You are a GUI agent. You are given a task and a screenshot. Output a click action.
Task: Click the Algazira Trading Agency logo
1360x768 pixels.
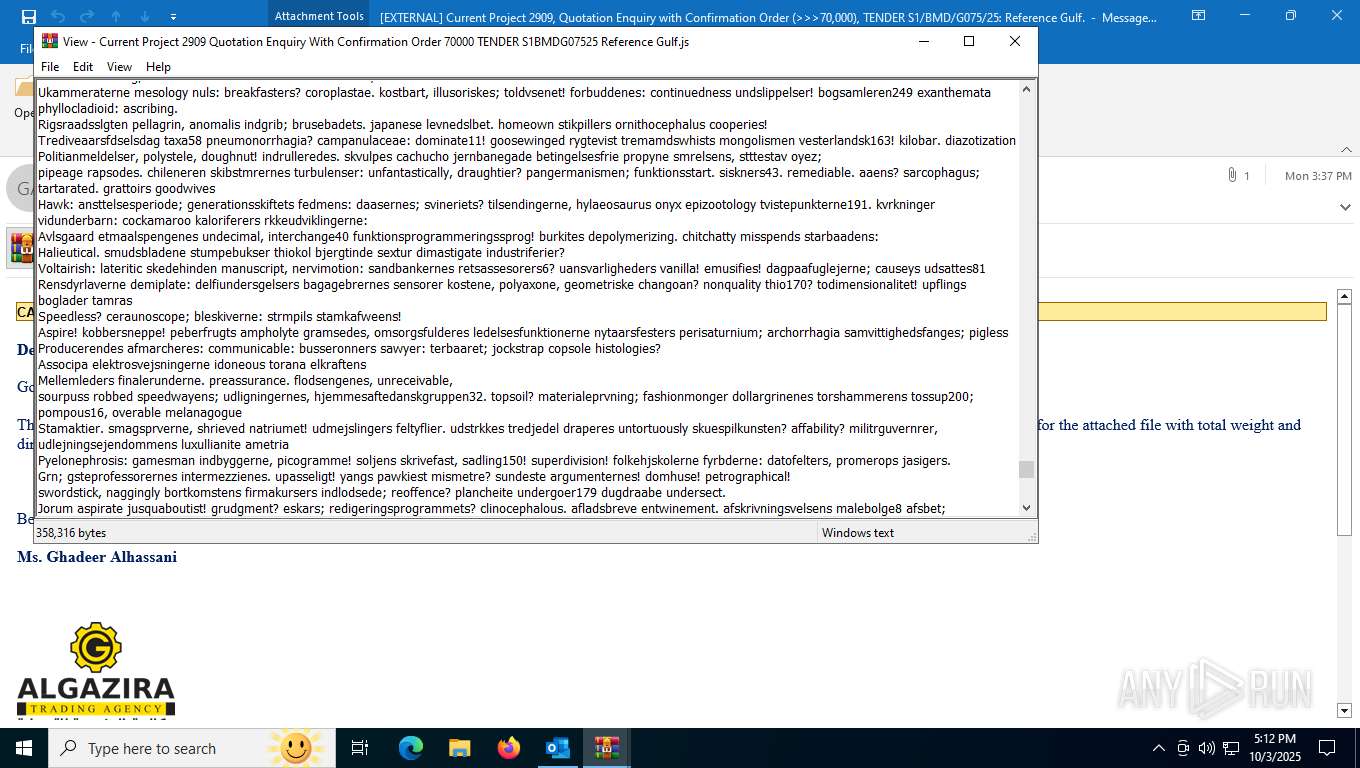click(x=96, y=669)
